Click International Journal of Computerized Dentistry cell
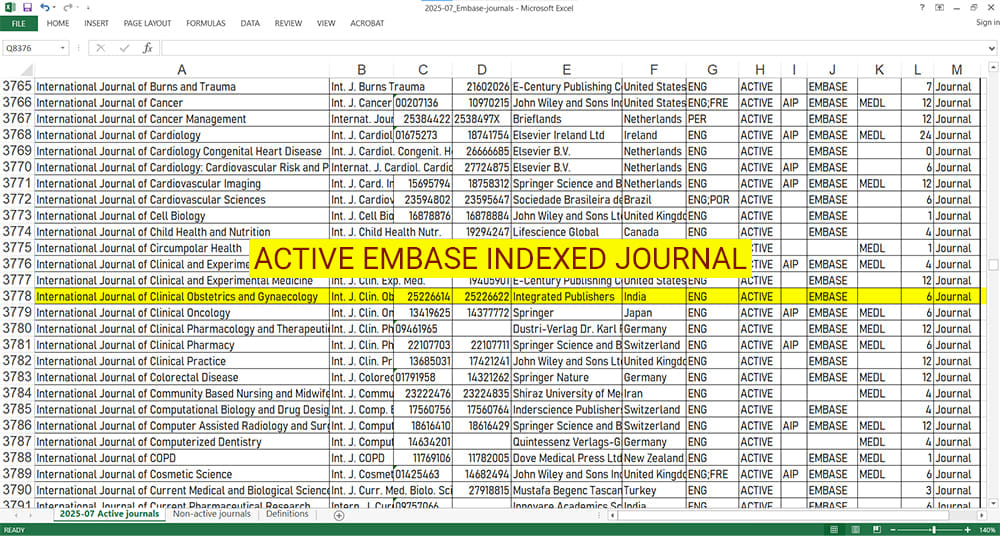This screenshot has height=536, width=1000. (182, 442)
